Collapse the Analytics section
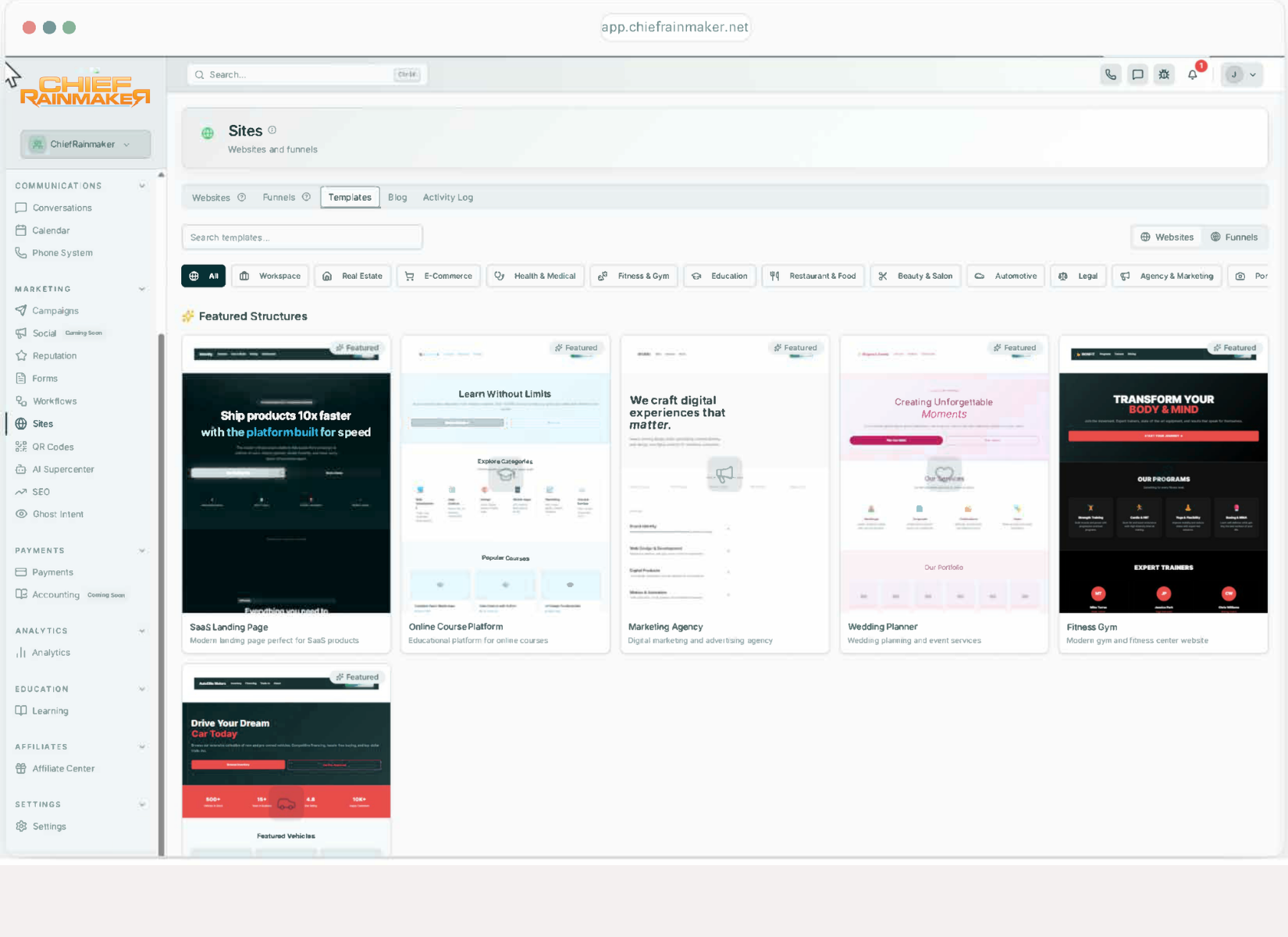This screenshot has height=937, width=1288. point(142,631)
